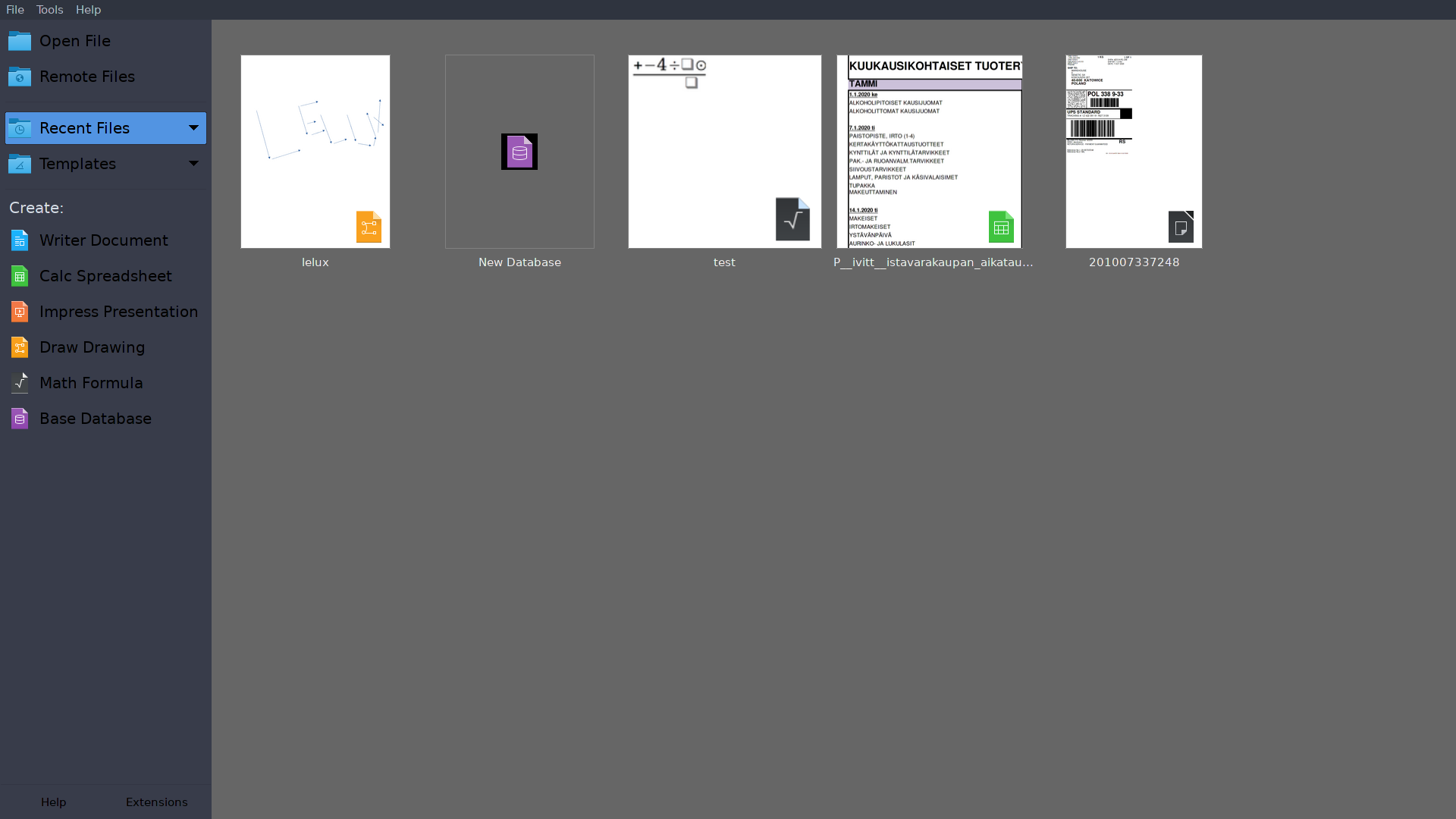
Task: Open the 201007337248 document thumbnail
Action: pos(1134,152)
